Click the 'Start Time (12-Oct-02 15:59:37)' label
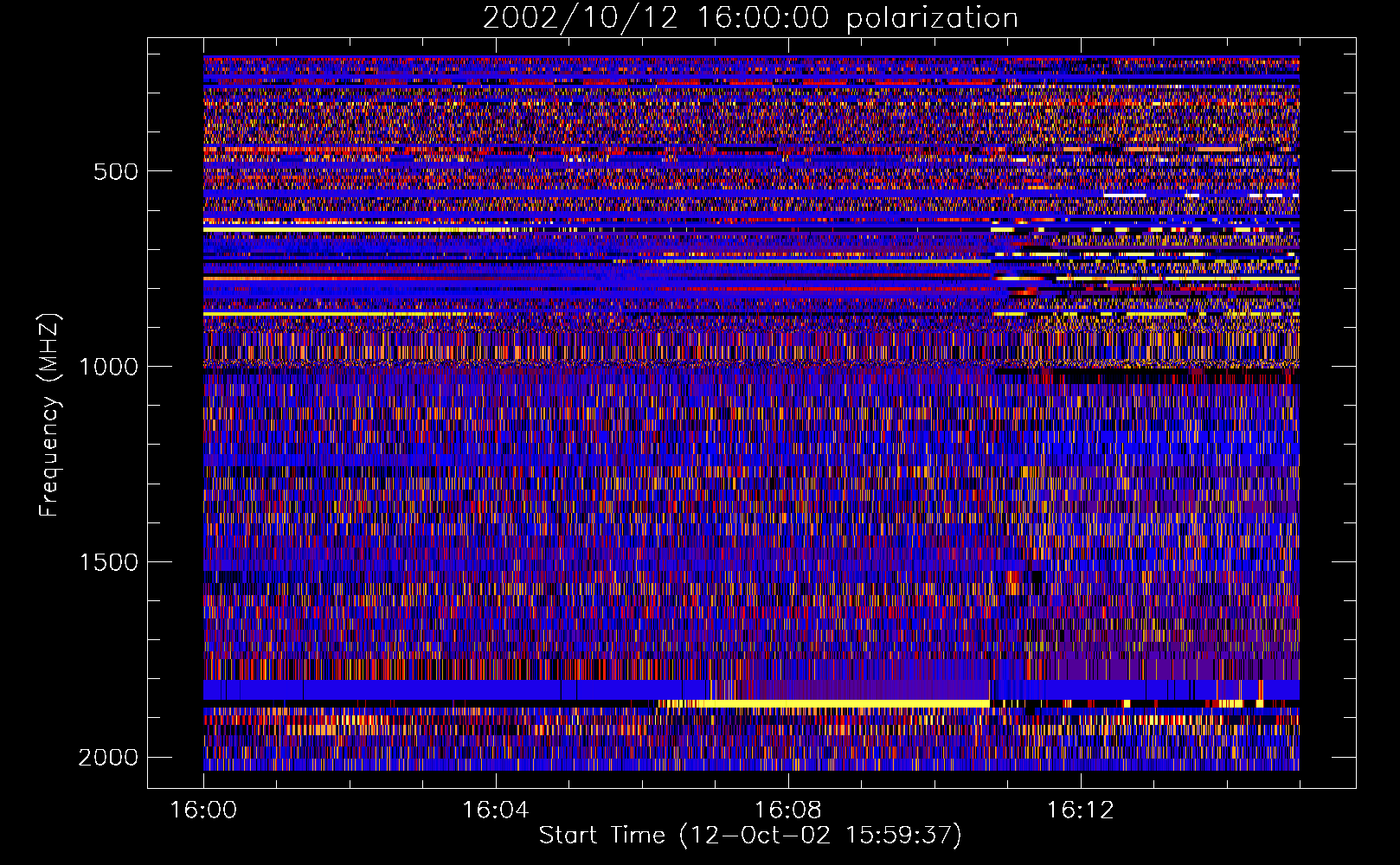 (x=750, y=835)
